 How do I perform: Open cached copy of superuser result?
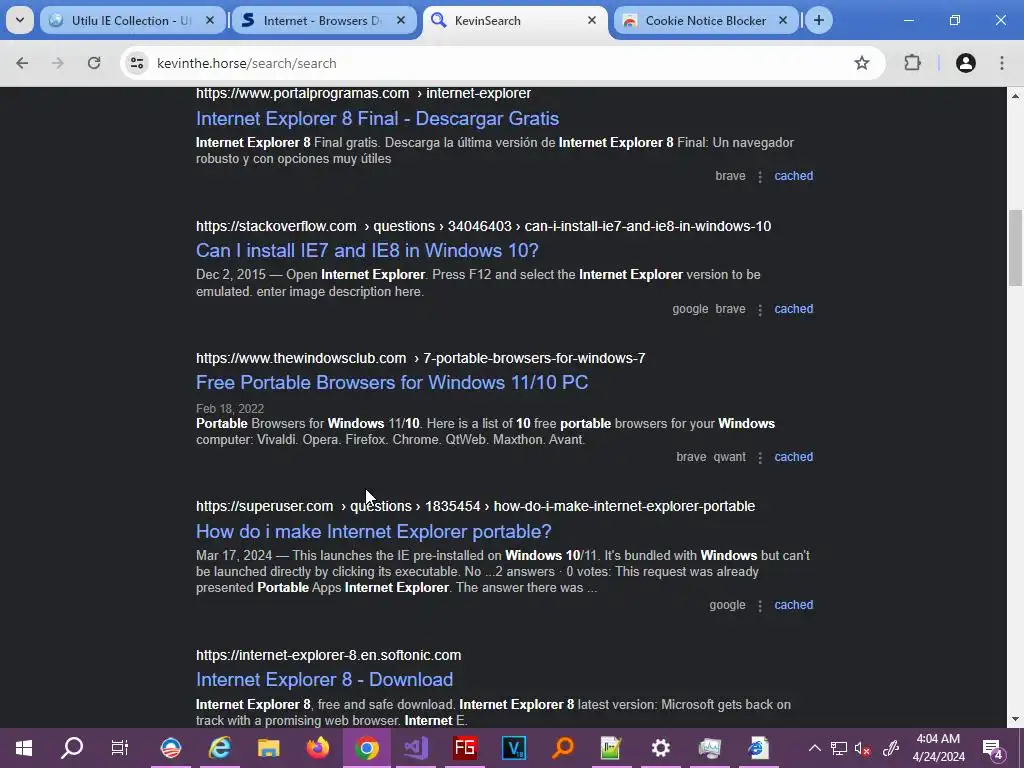793,605
